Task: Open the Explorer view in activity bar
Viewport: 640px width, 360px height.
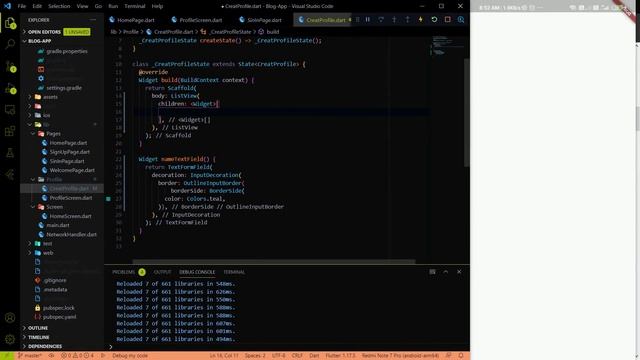Action: pyautogui.click(x=10, y=23)
